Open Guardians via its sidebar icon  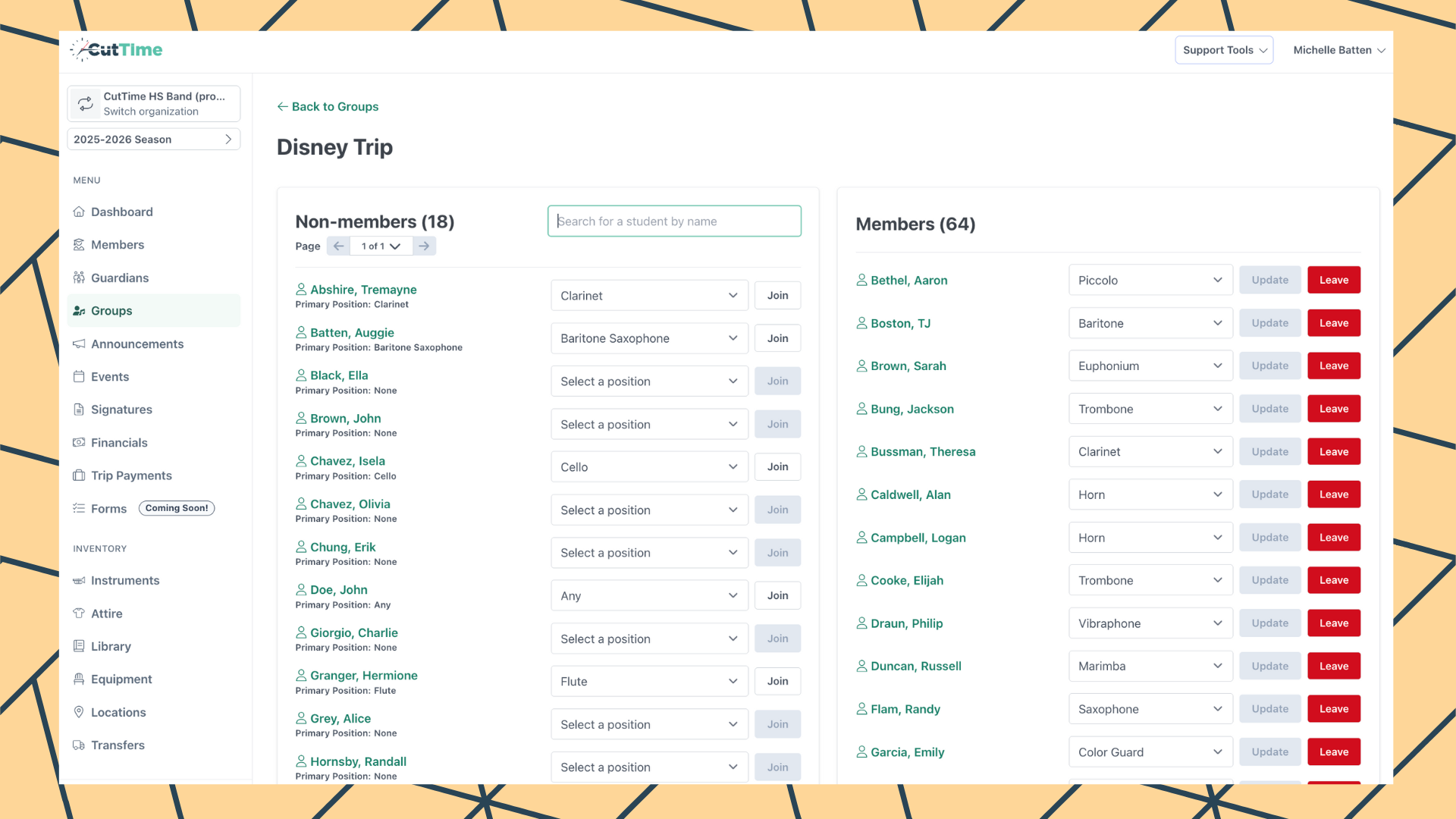(x=79, y=278)
